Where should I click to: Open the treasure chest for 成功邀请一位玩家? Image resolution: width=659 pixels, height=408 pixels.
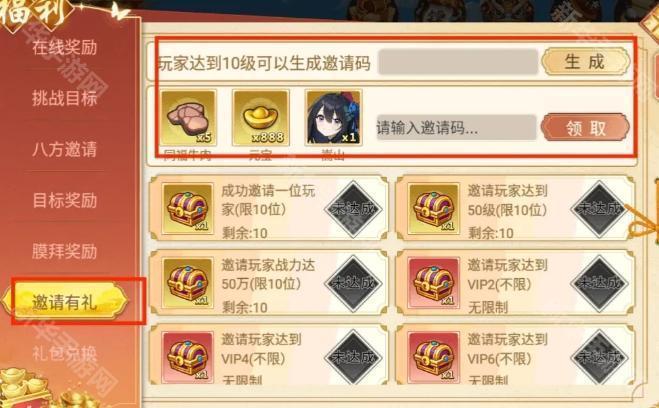coord(187,208)
